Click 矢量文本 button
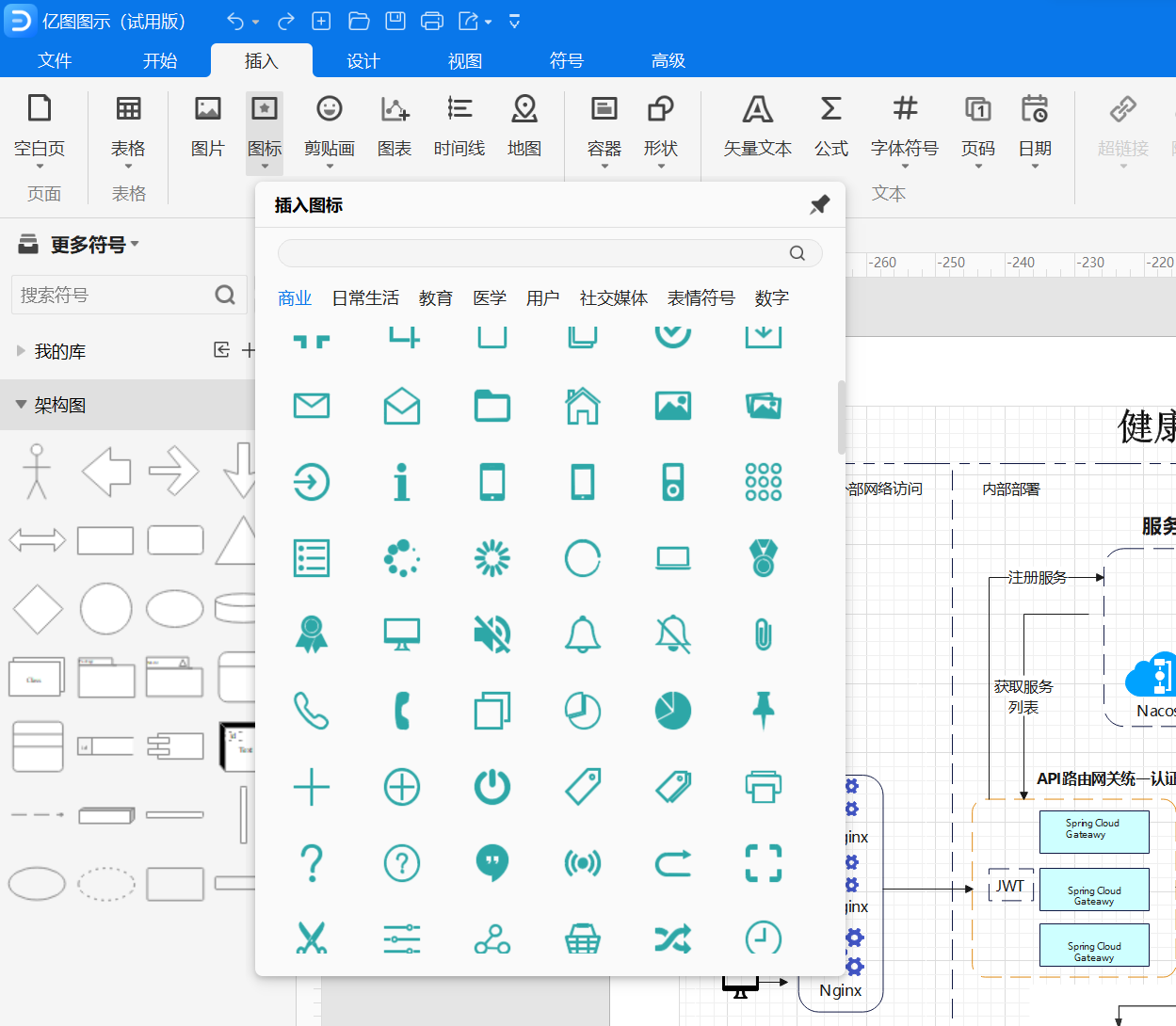Screen dimensions: 1176x1026 click(758, 125)
